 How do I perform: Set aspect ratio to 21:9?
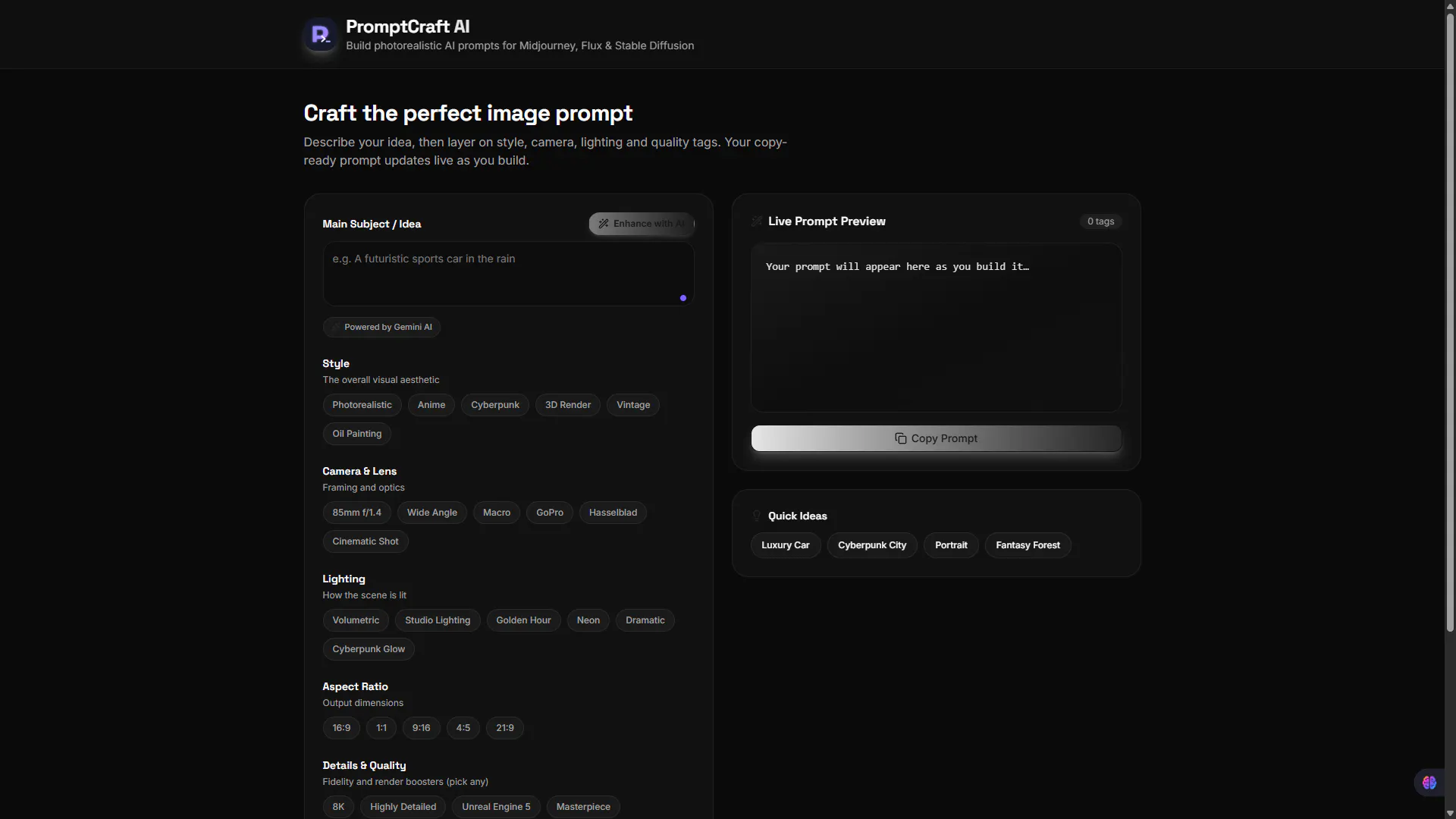[x=505, y=728]
